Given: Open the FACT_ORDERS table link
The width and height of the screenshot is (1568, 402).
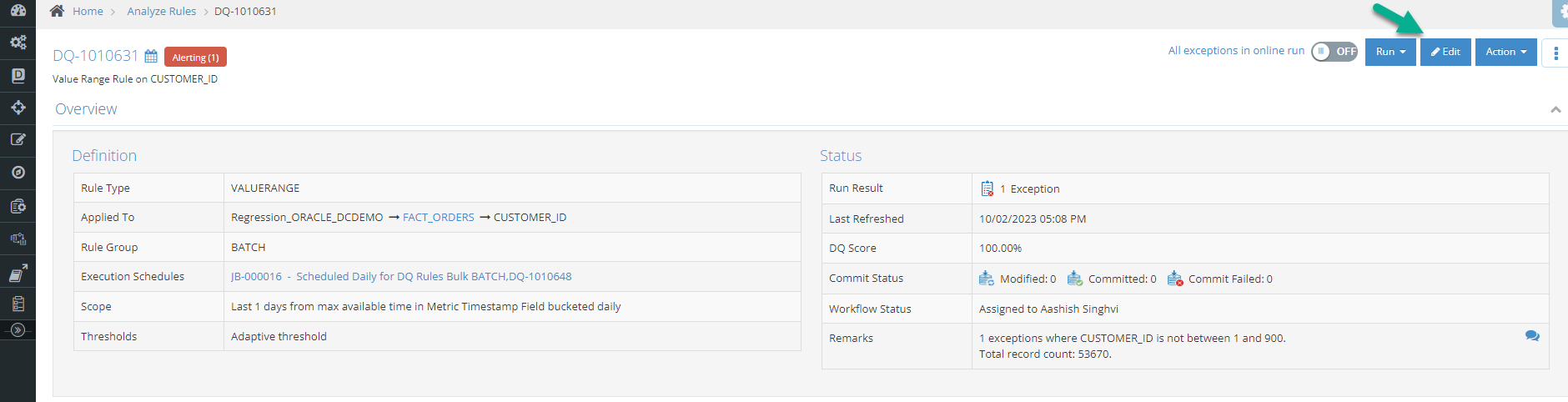Looking at the screenshot, I should tap(438, 218).
